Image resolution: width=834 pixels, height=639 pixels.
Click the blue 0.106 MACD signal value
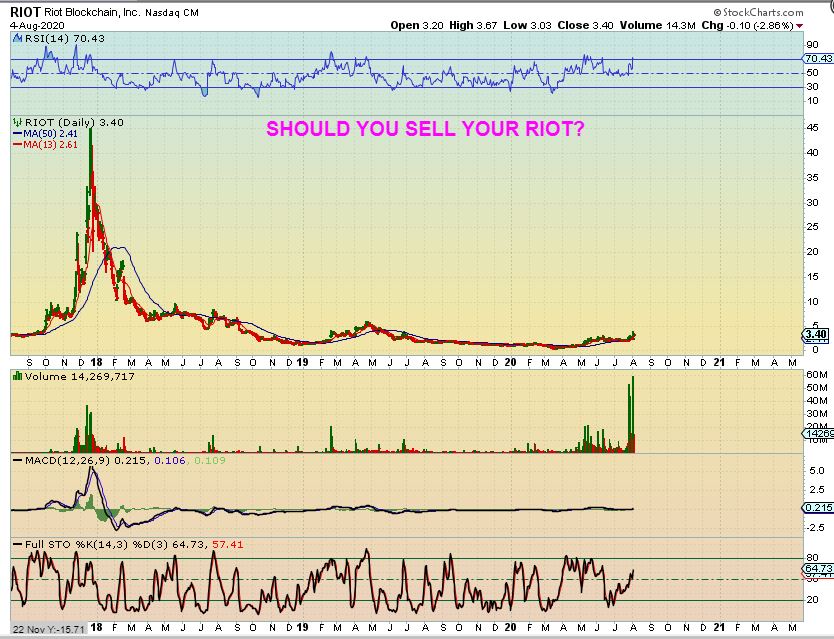pos(170,460)
